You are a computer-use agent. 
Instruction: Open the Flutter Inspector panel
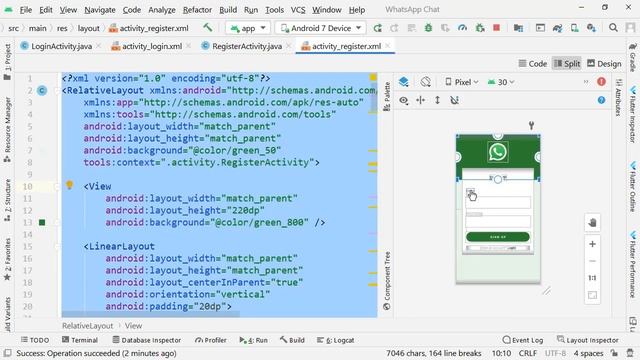[x=633, y=115]
